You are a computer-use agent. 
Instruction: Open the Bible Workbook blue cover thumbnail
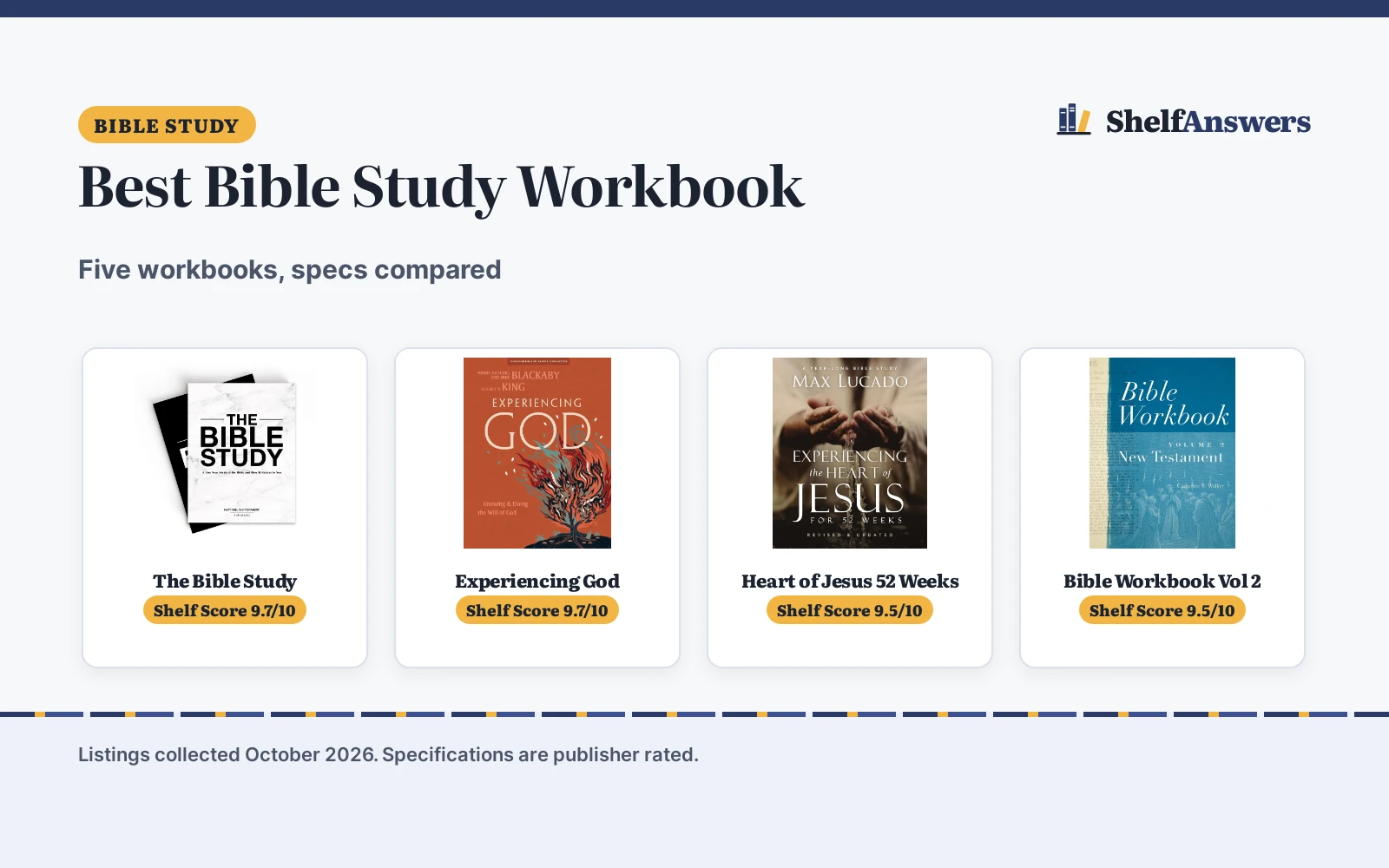tap(1162, 453)
